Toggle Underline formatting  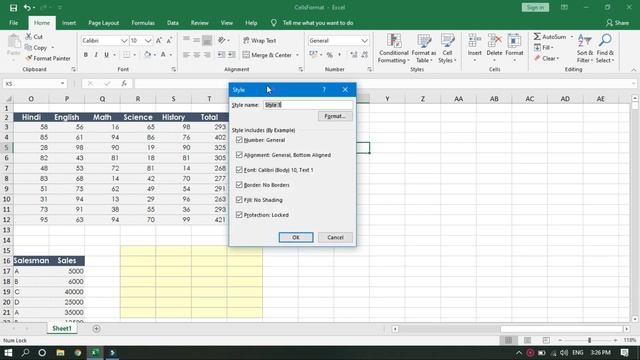click(107, 55)
